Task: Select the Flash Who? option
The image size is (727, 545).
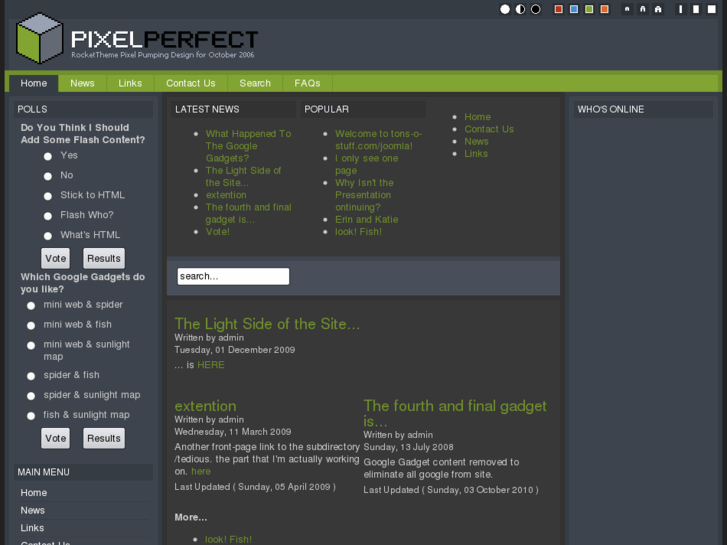Action: click(48, 216)
